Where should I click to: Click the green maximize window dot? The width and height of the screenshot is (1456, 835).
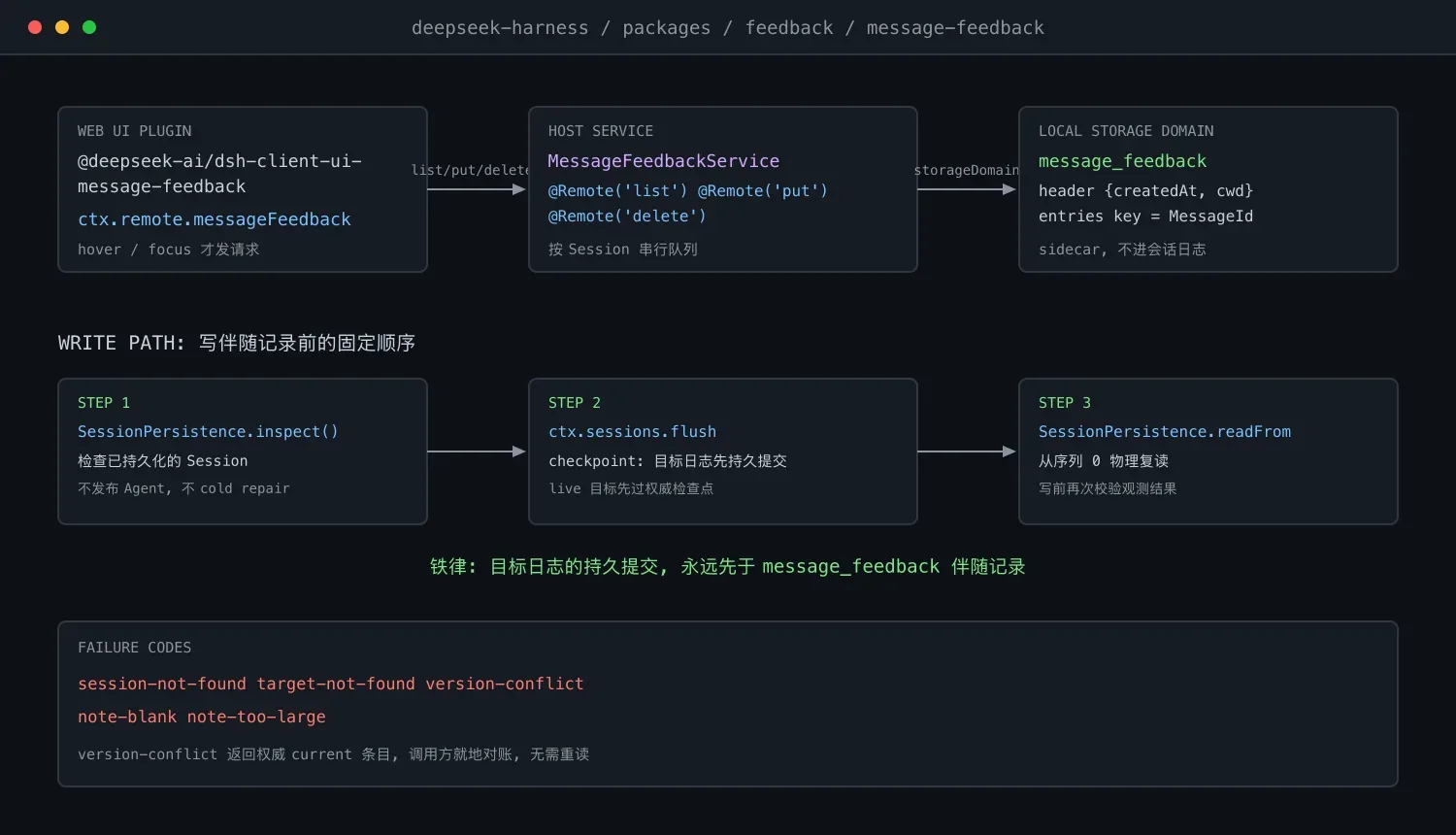[89, 27]
